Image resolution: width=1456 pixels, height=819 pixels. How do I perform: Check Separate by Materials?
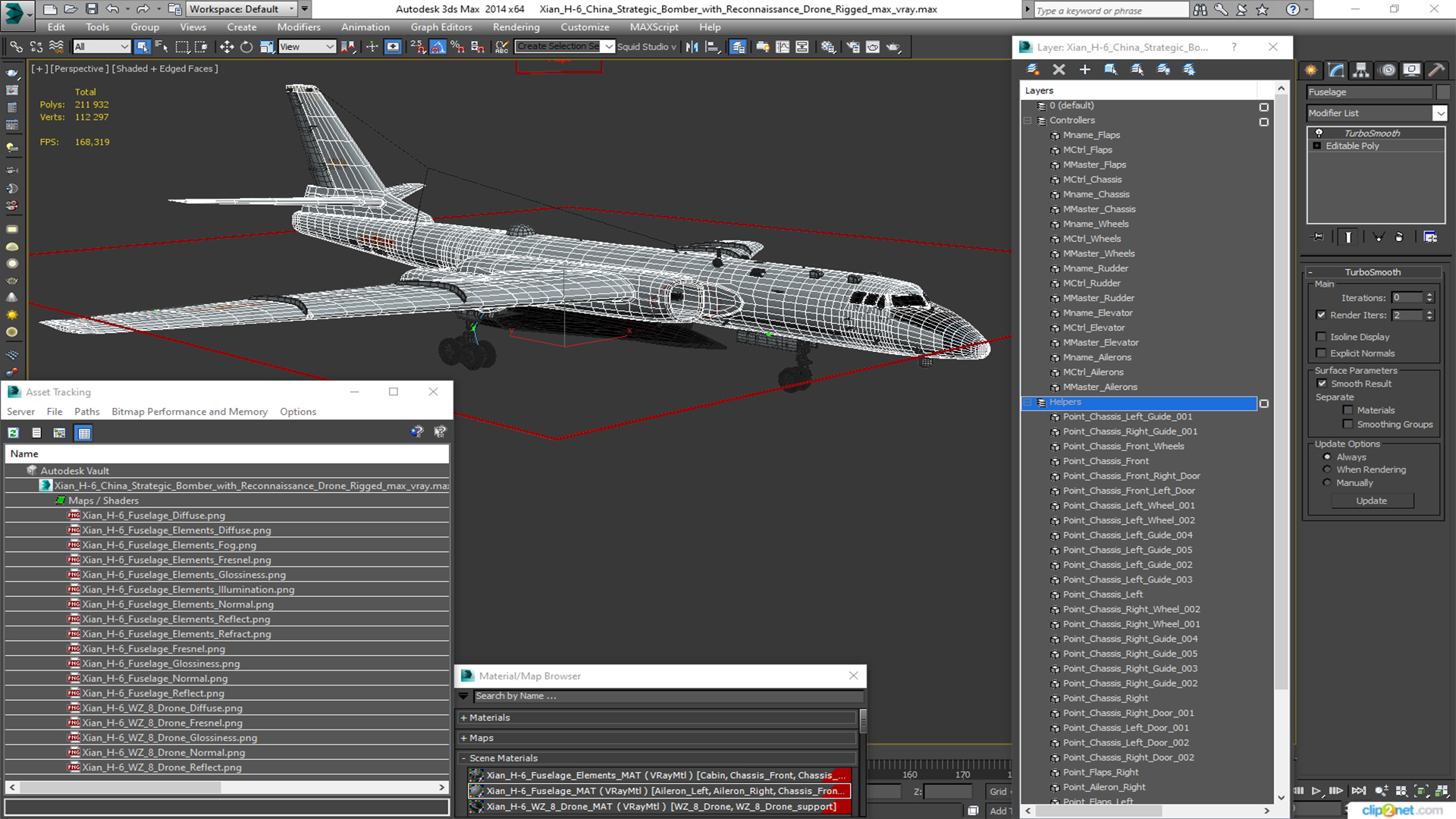[1348, 410]
